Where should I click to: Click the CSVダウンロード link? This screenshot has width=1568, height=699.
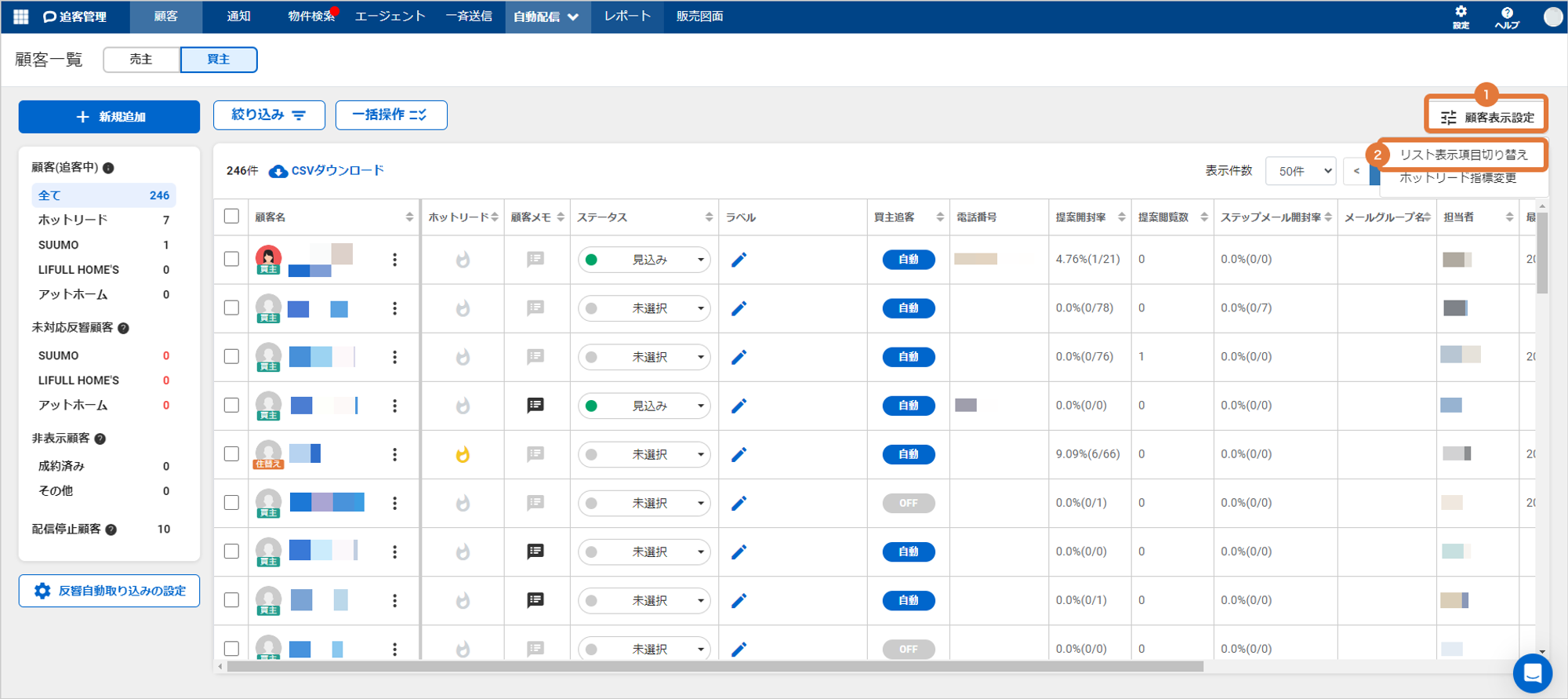tap(337, 171)
